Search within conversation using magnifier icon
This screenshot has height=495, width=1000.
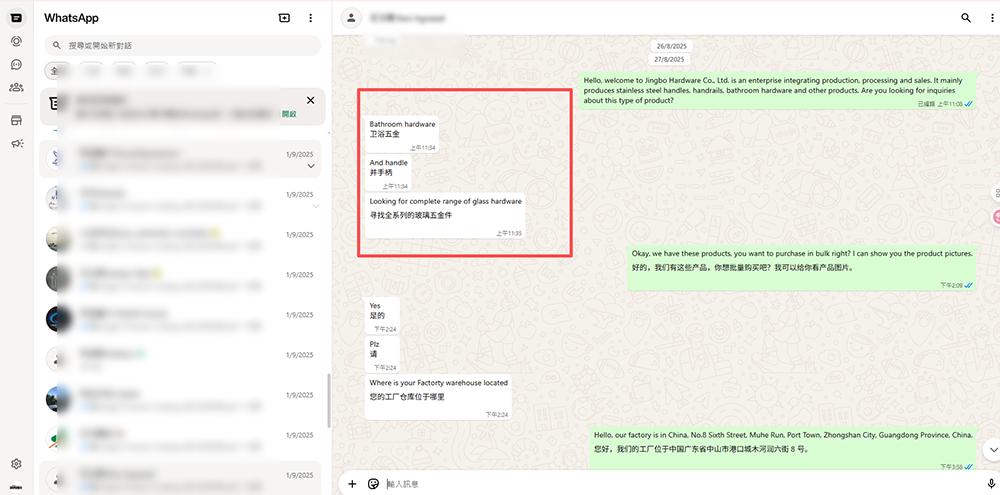pos(966,18)
